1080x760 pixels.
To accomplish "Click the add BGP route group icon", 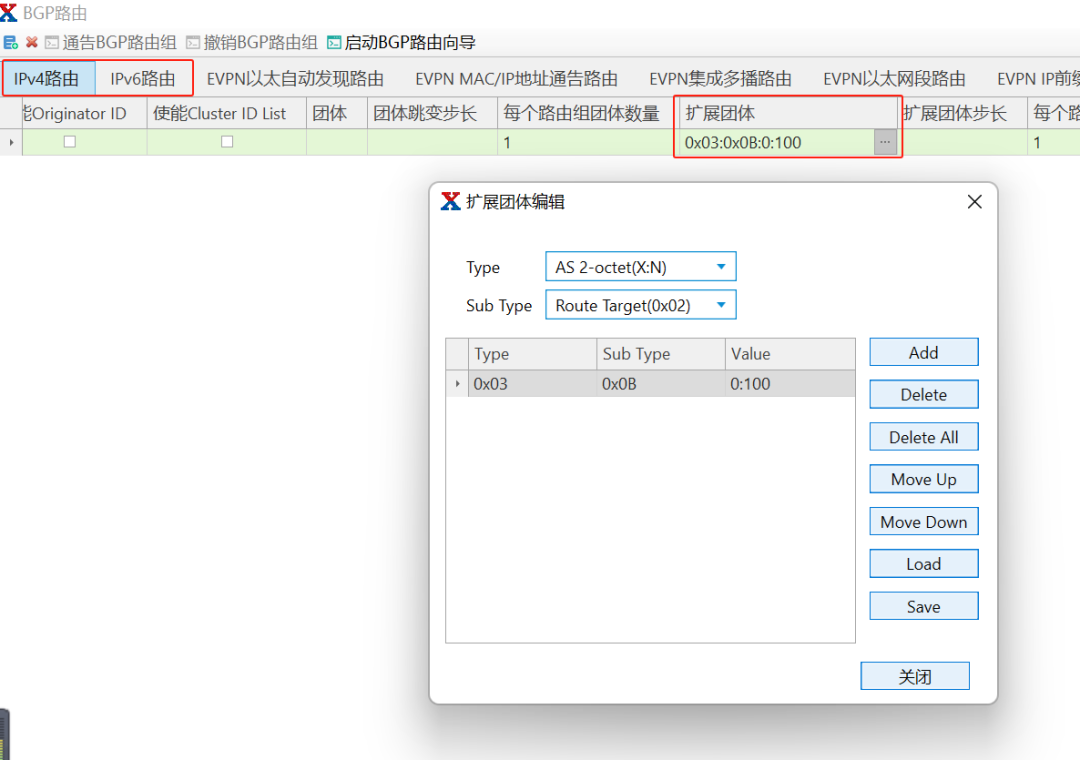I will 10,43.
